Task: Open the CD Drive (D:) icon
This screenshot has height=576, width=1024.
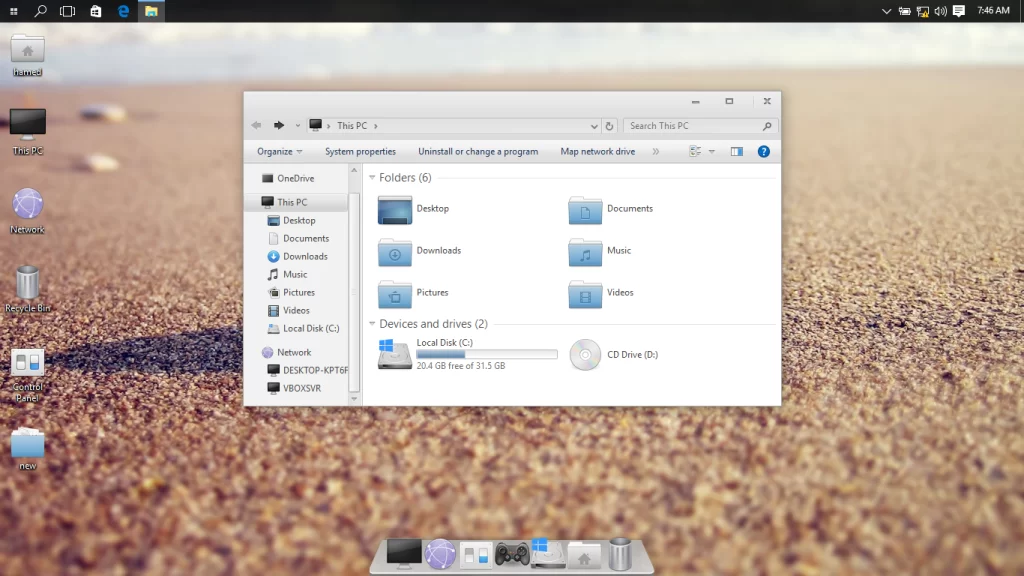Action: click(x=585, y=355)
